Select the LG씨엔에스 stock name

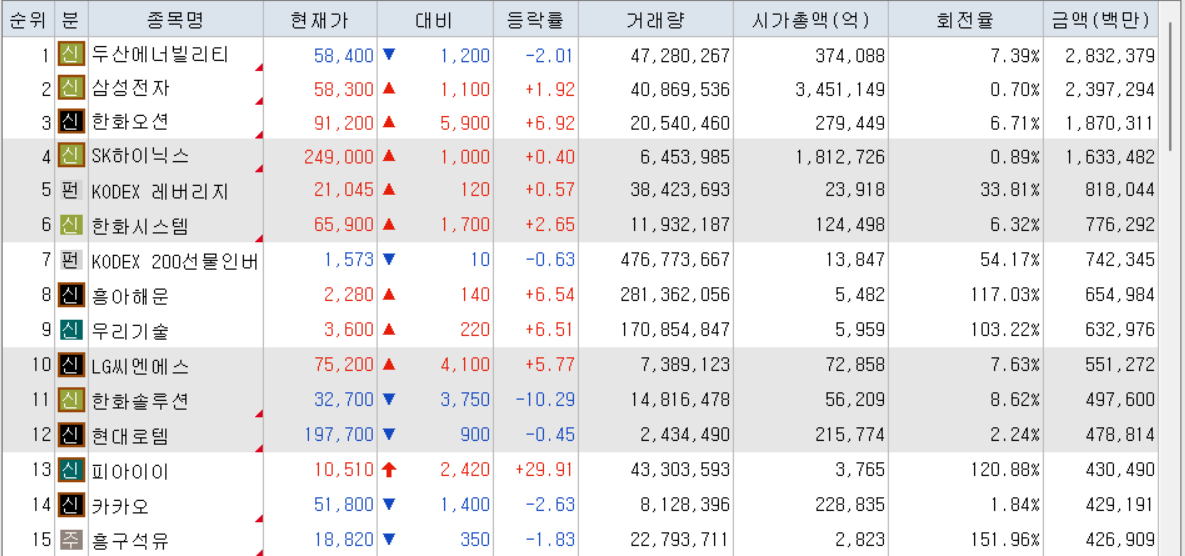tap(140, 367)
